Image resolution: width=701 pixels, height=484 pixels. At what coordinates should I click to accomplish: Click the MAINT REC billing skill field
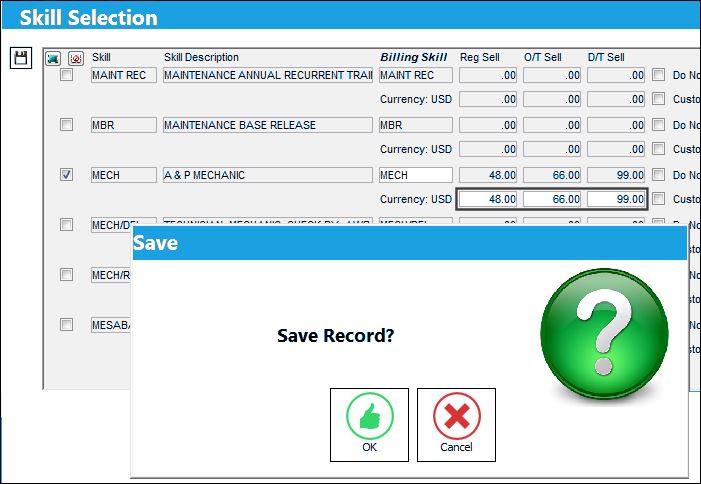click(x=416, y=75)
